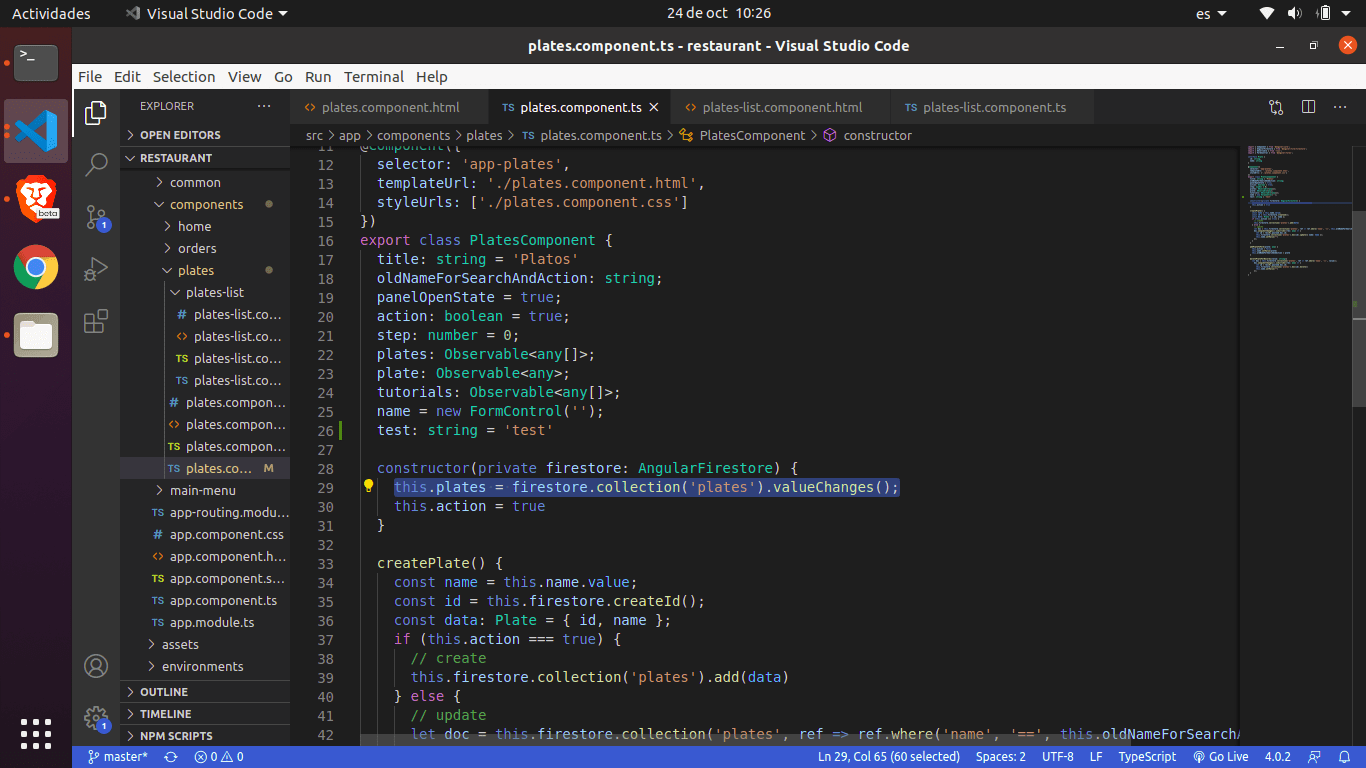Click the Manage gear icon
This screenshot has width=1366, height=768.
(x=96, y=718)
